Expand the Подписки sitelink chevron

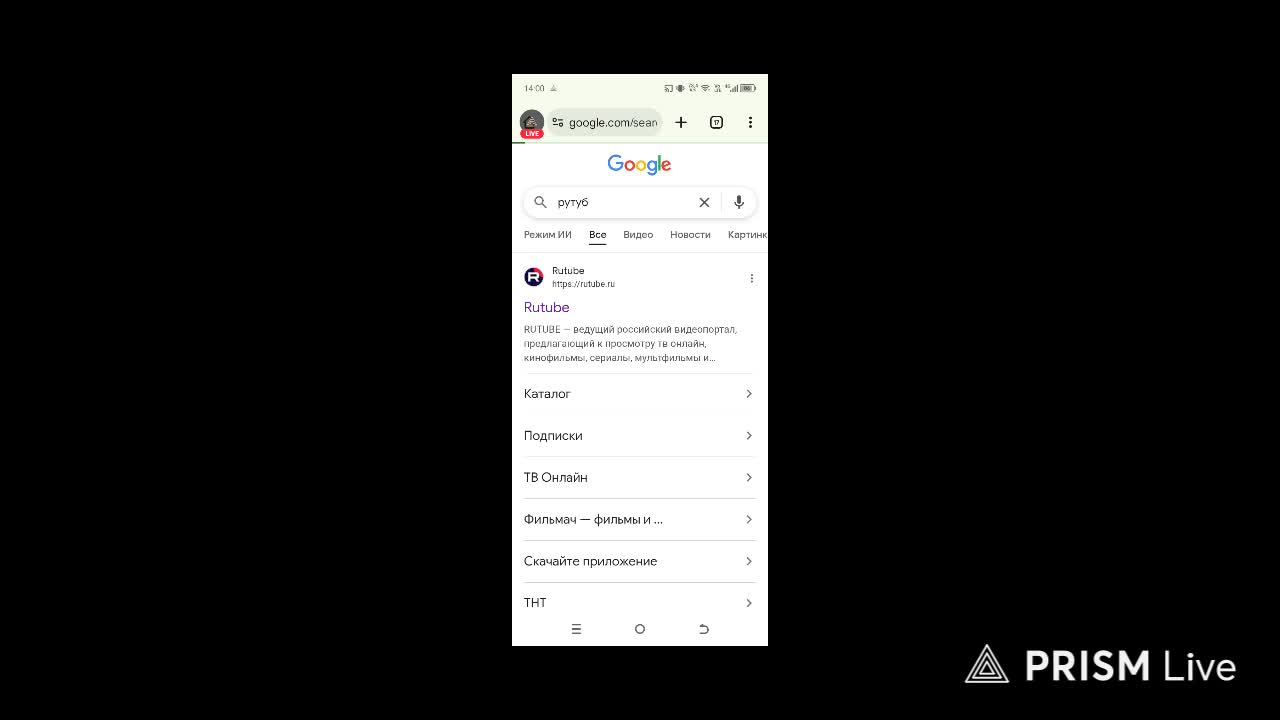tap(748, 436)
